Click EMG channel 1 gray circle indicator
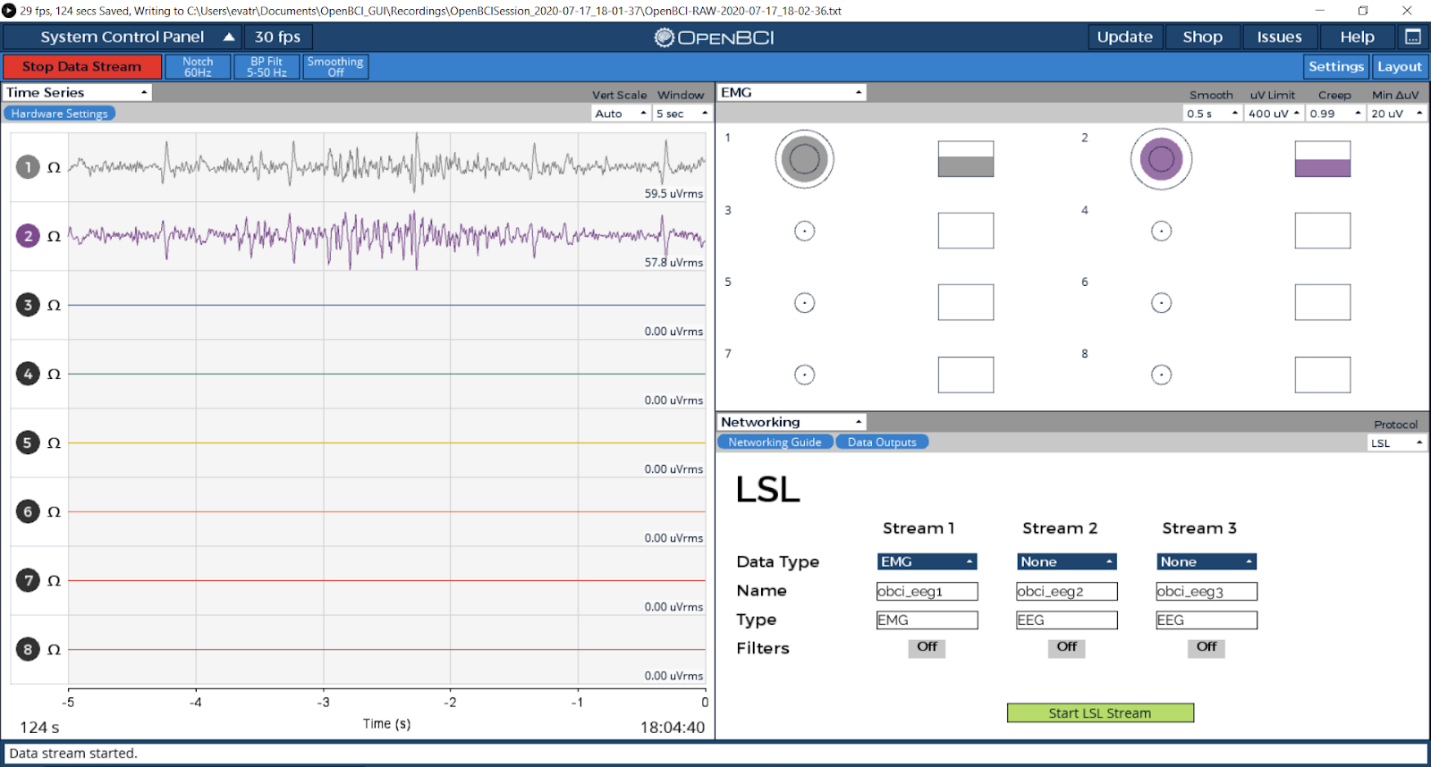1431x767 pixels. pos(805,159)
